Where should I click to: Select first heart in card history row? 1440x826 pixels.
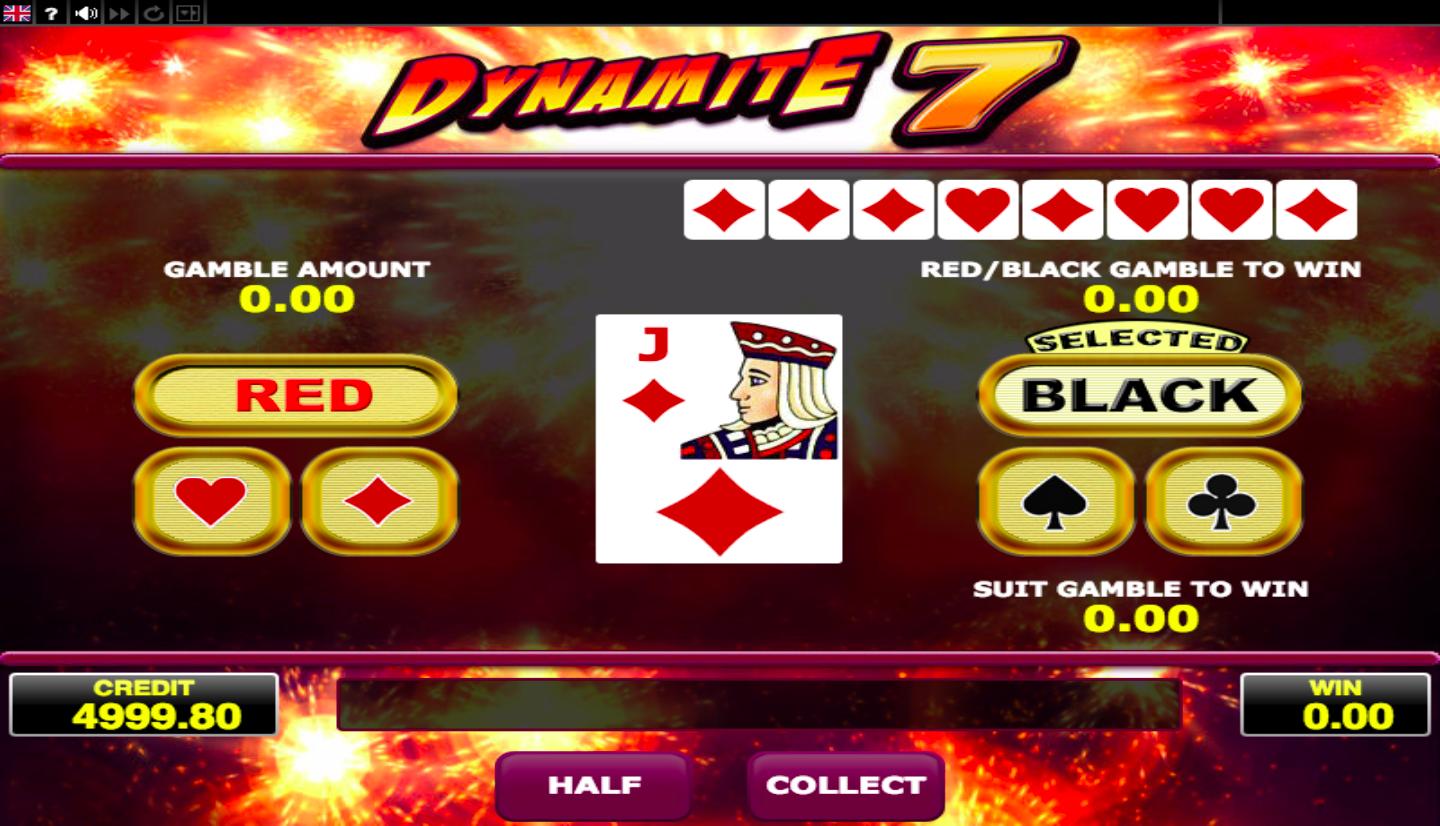pos(978,210)
